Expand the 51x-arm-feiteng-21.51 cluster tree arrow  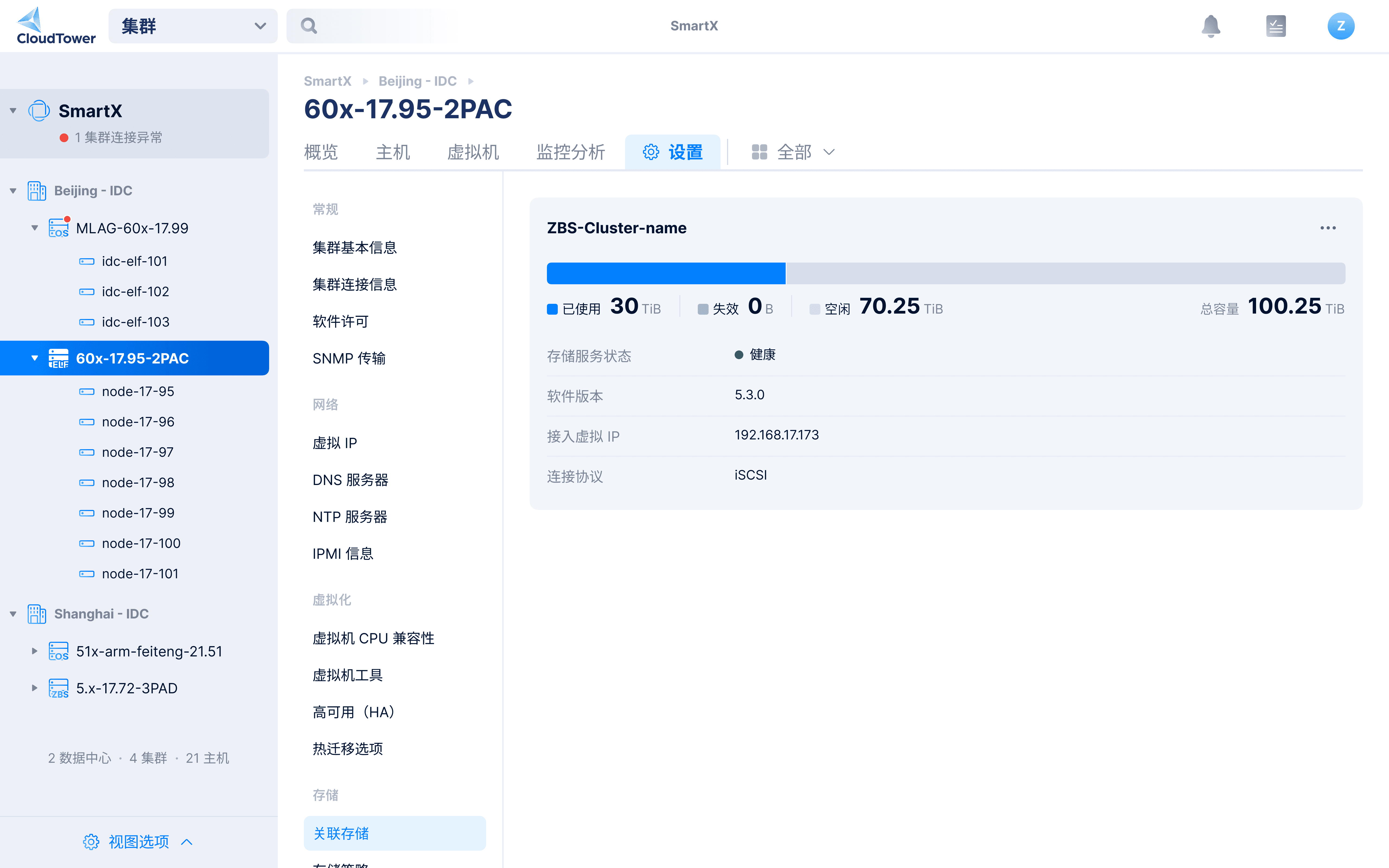(34, 651)
